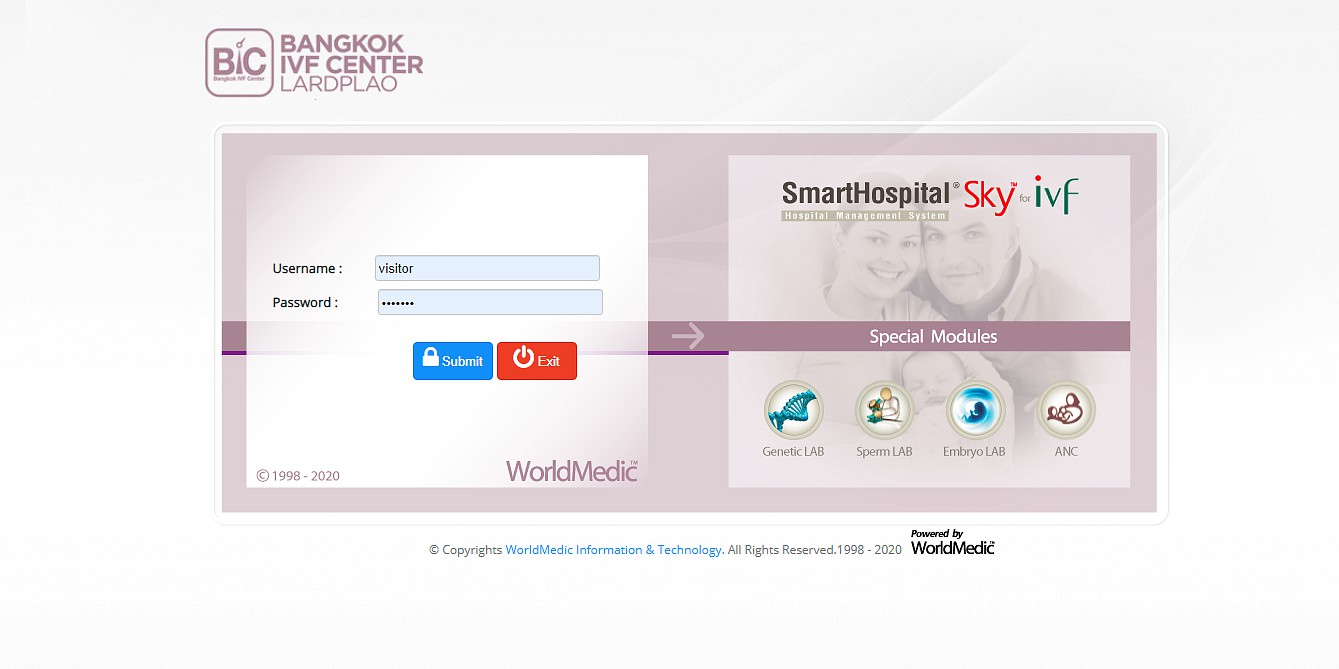Click the Bangkok IVF Center Lardplao logo

point(314,63)
